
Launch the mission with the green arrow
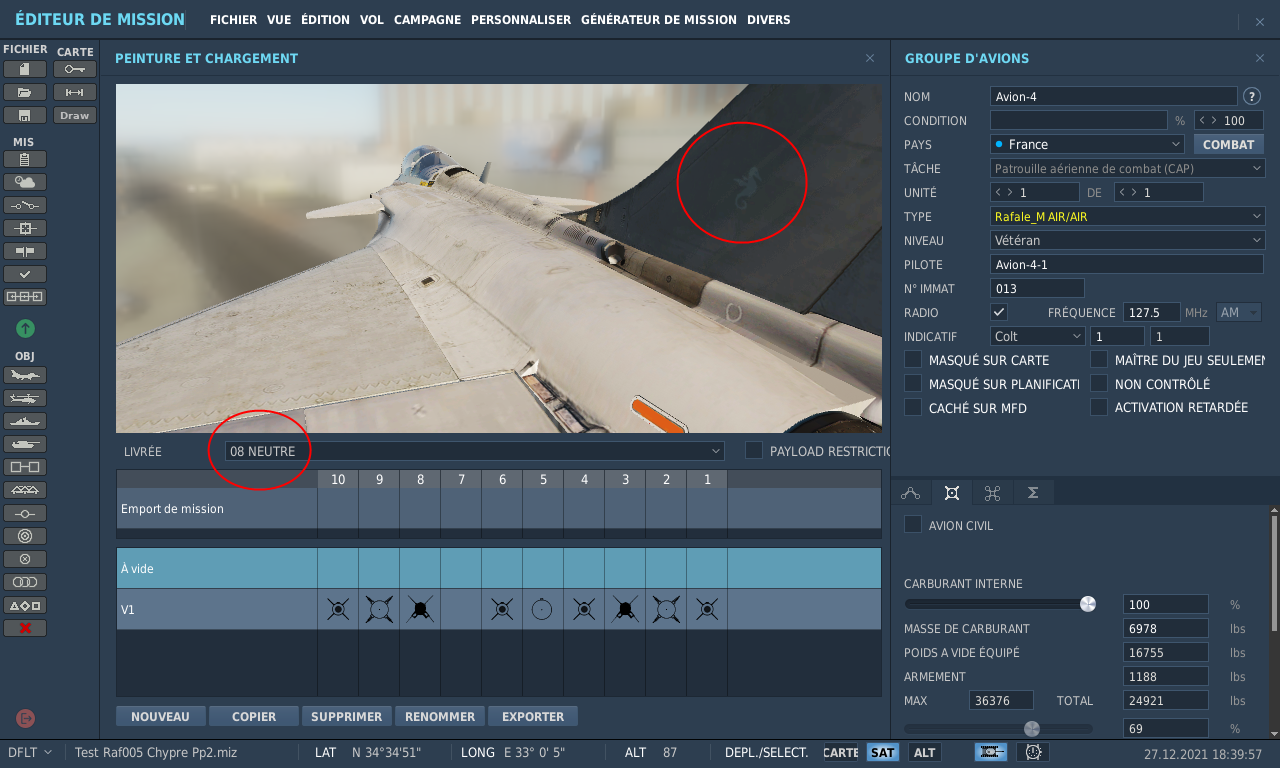pyautogui.click(x=25, y=328)
